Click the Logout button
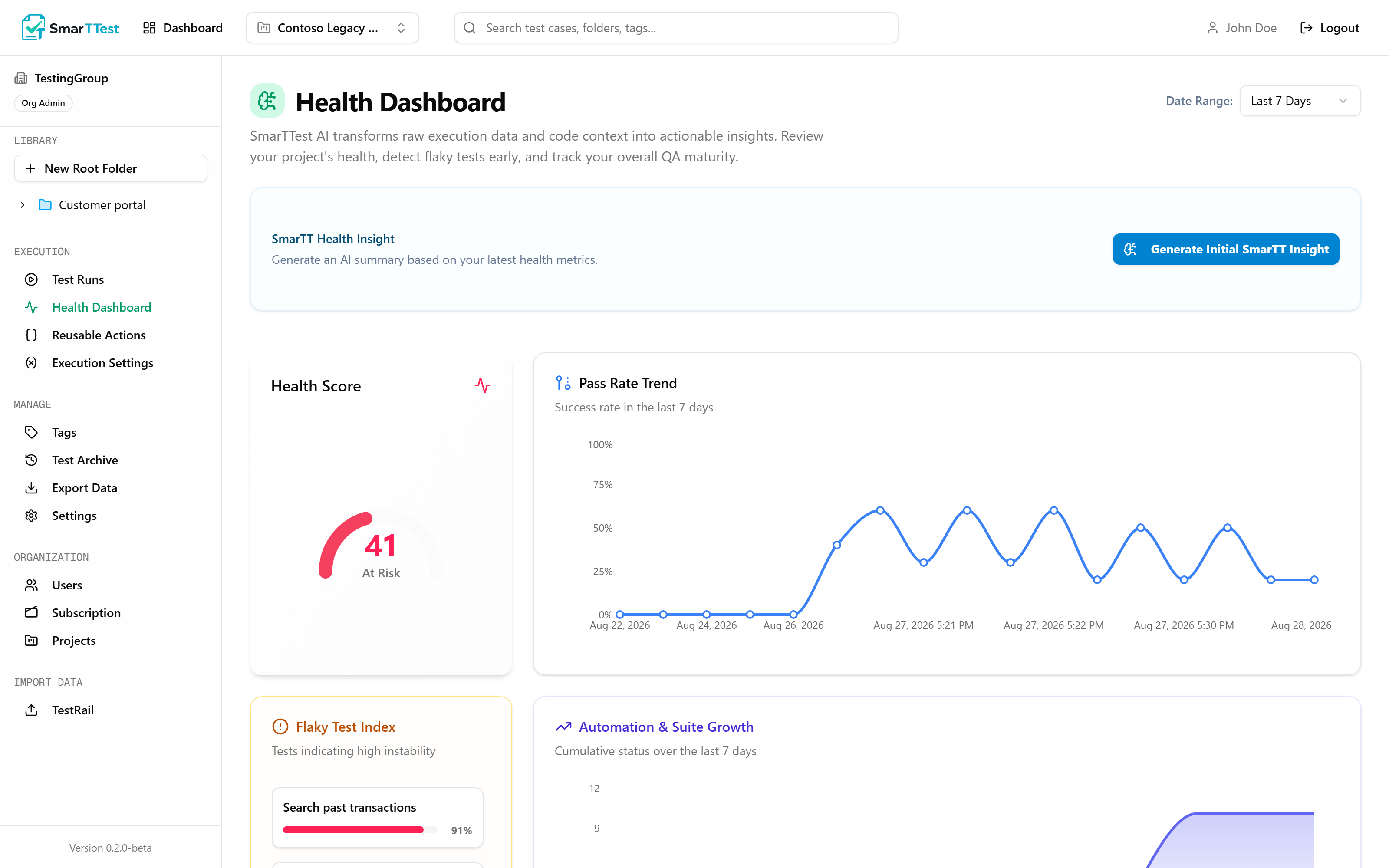The width and height of the screenshot is (1389, 868). (1329, 27)
